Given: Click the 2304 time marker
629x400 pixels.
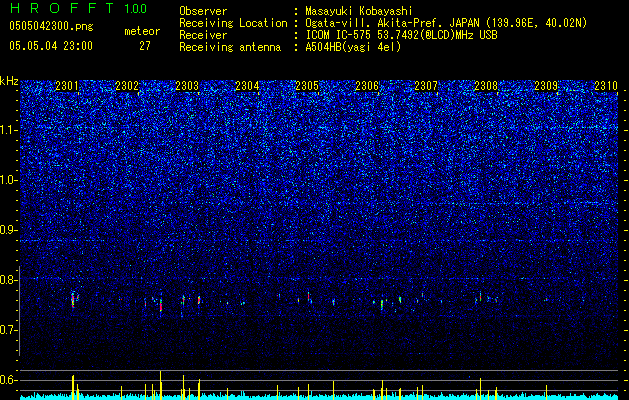Looking at the screenshot, I should [247, 85].
